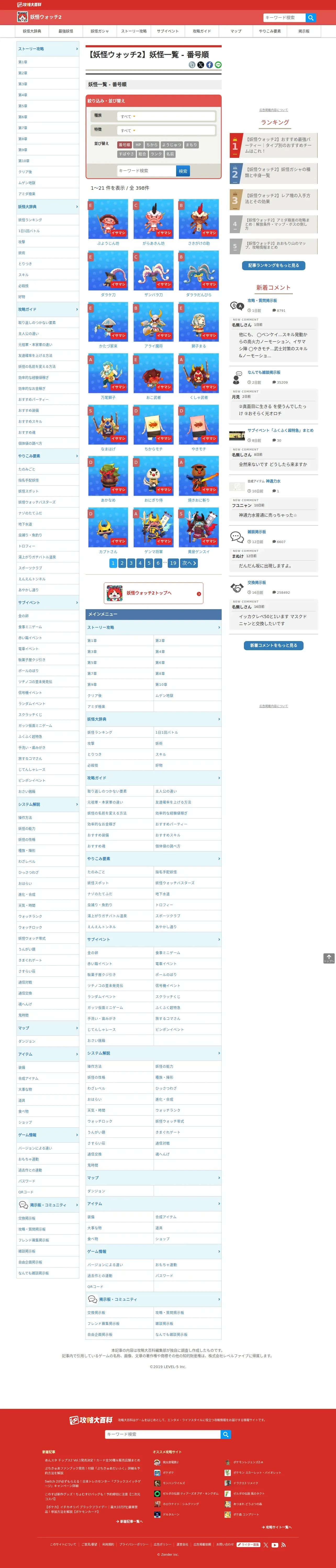
Task: Click the footer search magnifier icon
Action: pos(226,1434)
